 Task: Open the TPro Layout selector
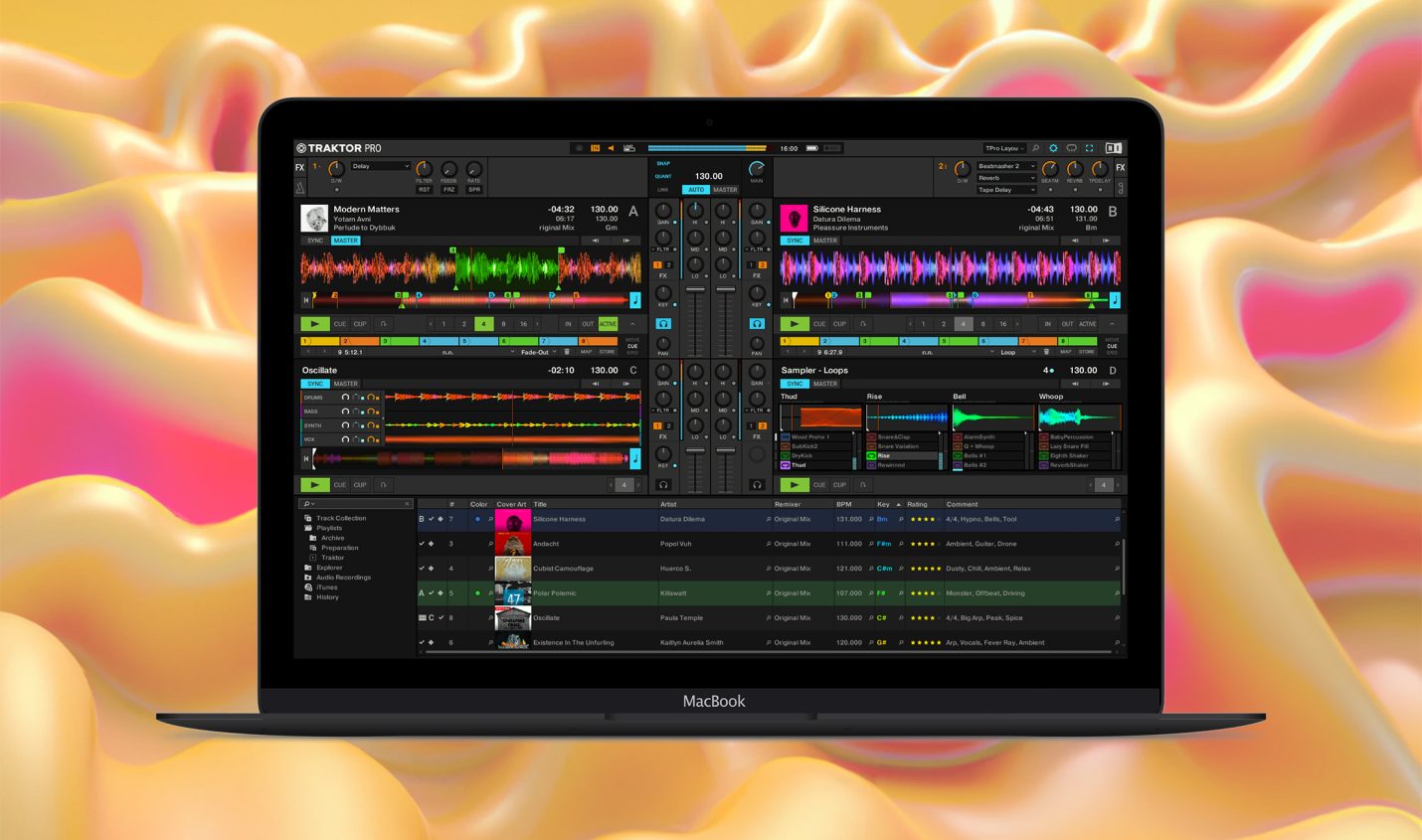click(x=1004, y=147)
